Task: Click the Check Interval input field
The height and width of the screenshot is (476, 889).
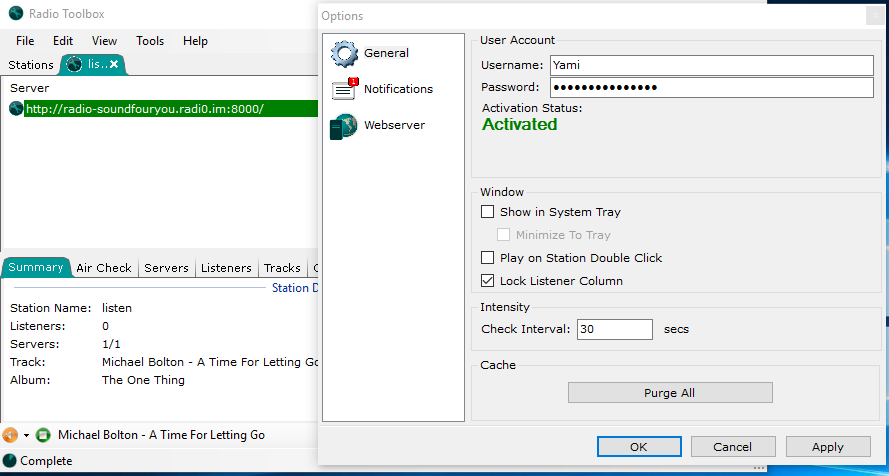Action: tap(614, 329)
